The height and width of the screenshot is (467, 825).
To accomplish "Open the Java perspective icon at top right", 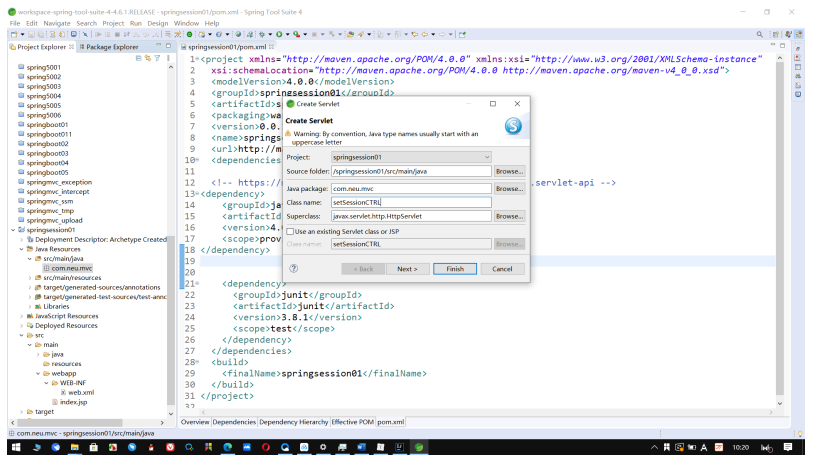I will point(788,35).
